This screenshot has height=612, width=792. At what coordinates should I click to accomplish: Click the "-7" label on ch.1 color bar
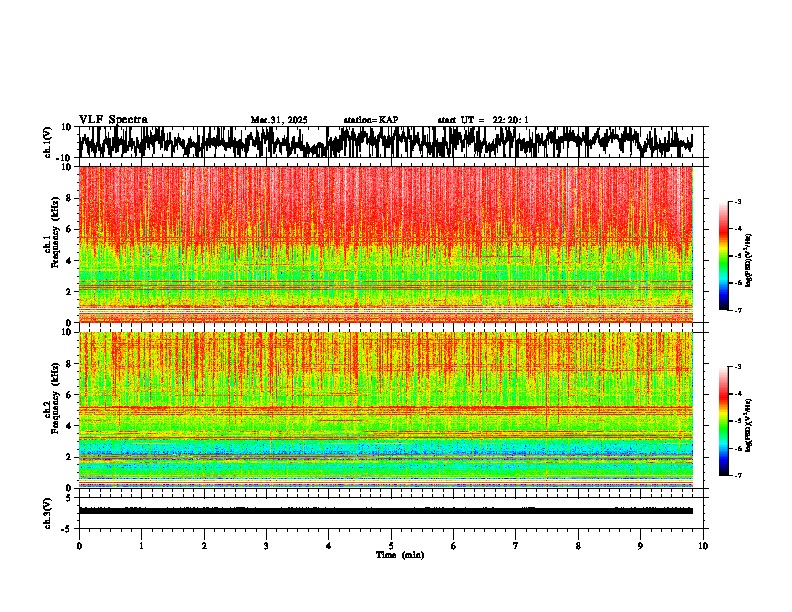(x=737, y=311)
